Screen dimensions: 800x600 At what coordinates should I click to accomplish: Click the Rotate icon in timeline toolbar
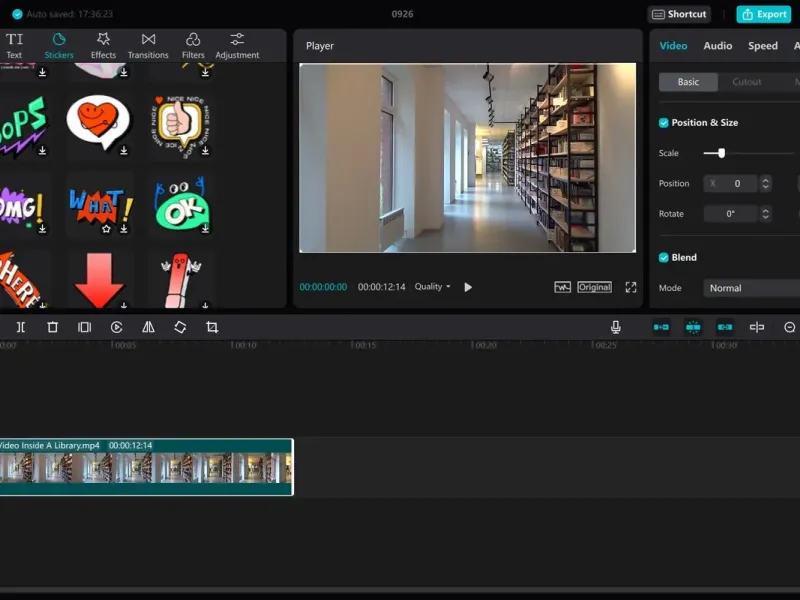[x=180, y=327]
